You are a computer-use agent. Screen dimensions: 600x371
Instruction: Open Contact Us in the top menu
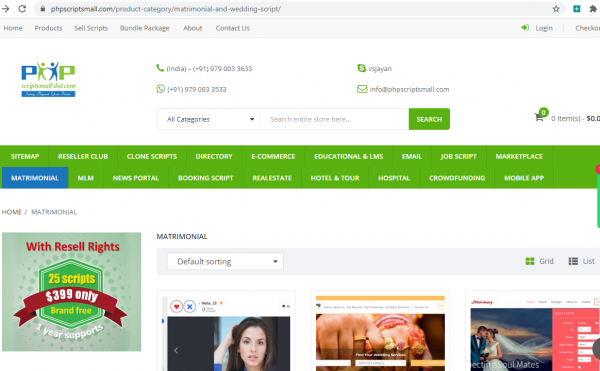tap(233, 28)
